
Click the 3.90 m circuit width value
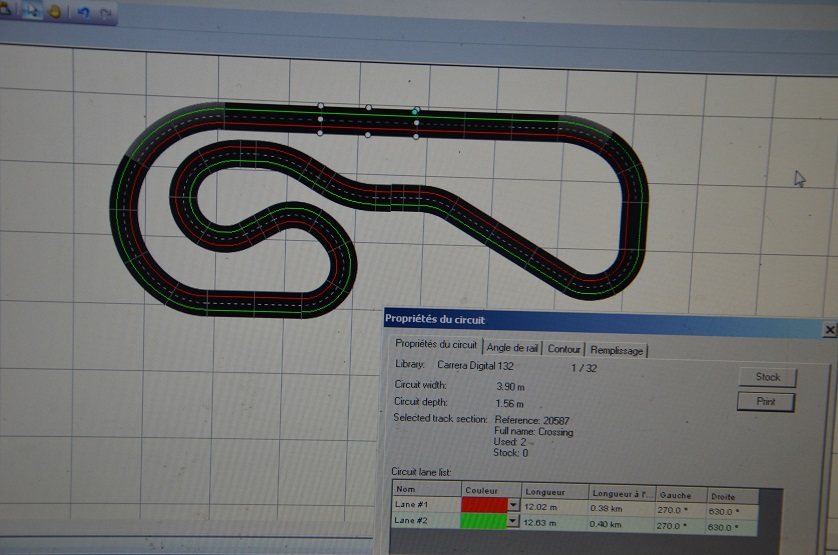point(510,387)
